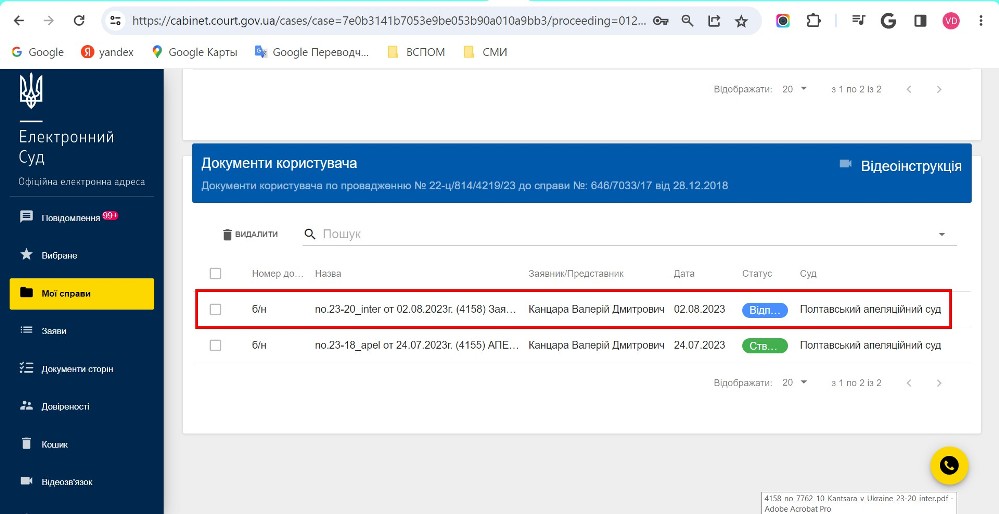Click the blue Відп... status badge

pyautogui.click(x=765, y=310)
